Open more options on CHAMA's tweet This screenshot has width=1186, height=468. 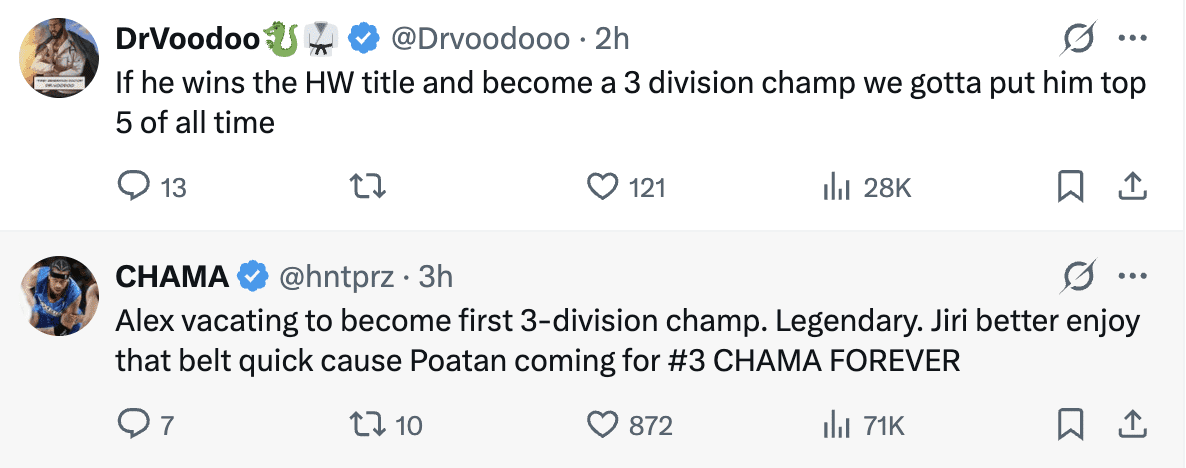point(1131,277)
